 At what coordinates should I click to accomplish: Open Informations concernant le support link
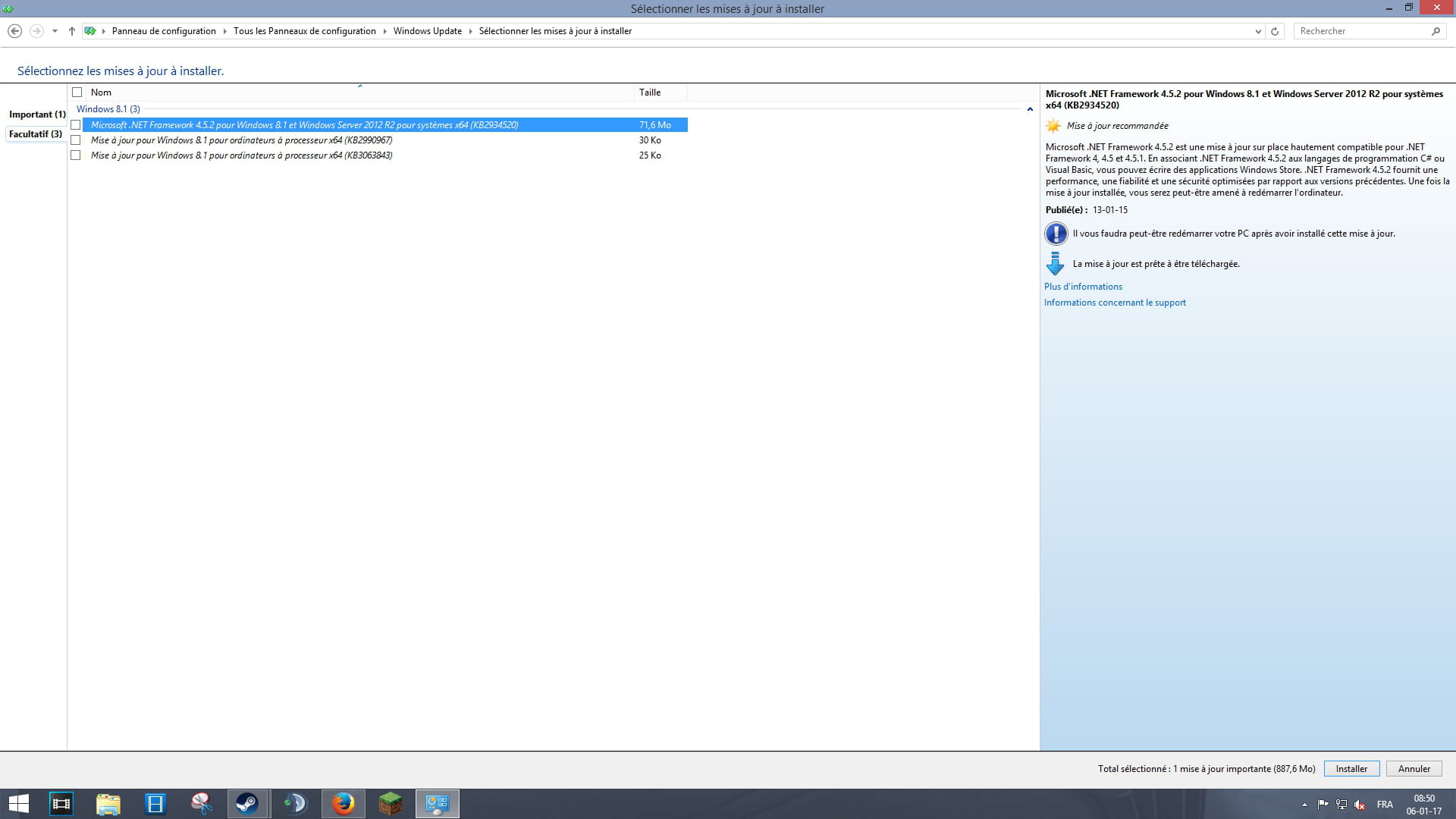click(x=1115, y=303)
